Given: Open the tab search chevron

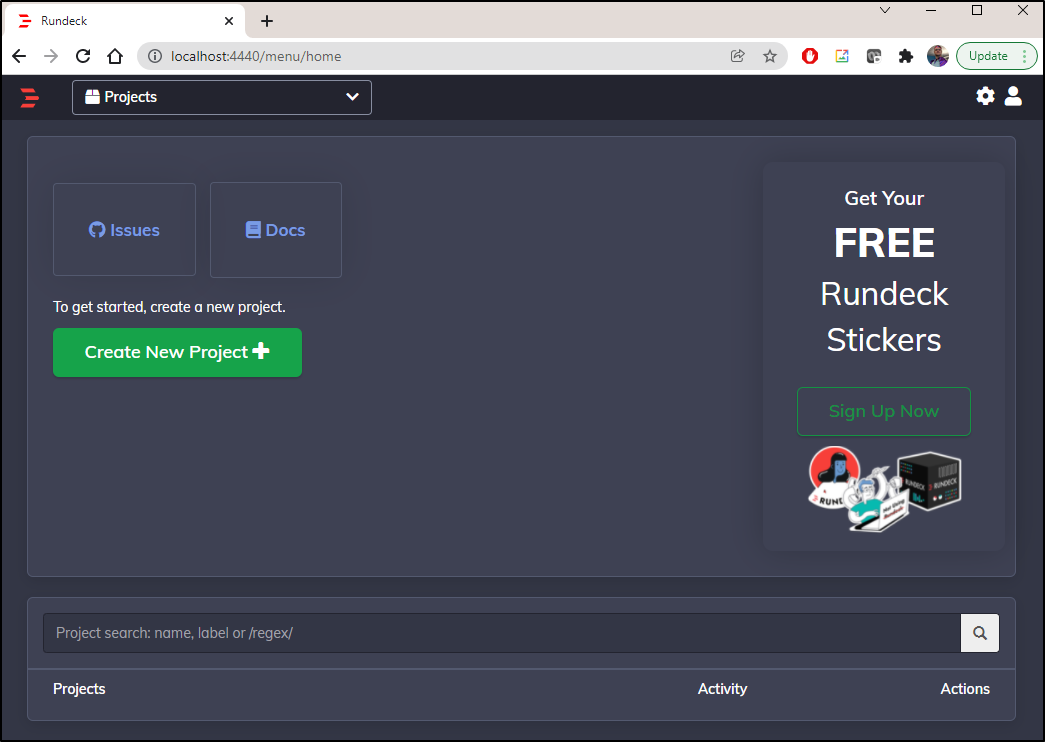Looking at the screenshot, I should coord(885,10).
